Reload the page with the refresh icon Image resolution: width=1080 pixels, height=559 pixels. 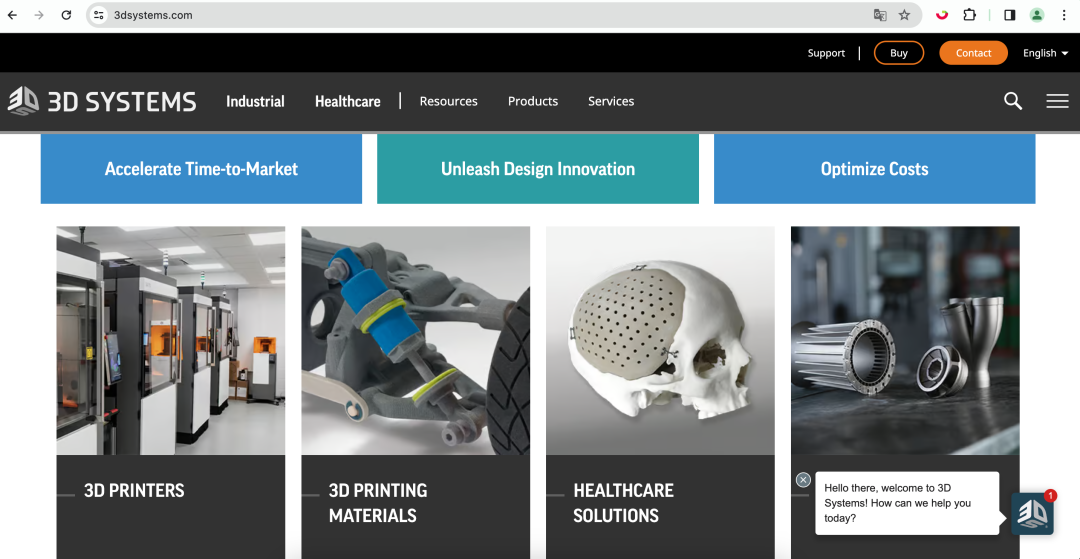[x=66, y=15]
